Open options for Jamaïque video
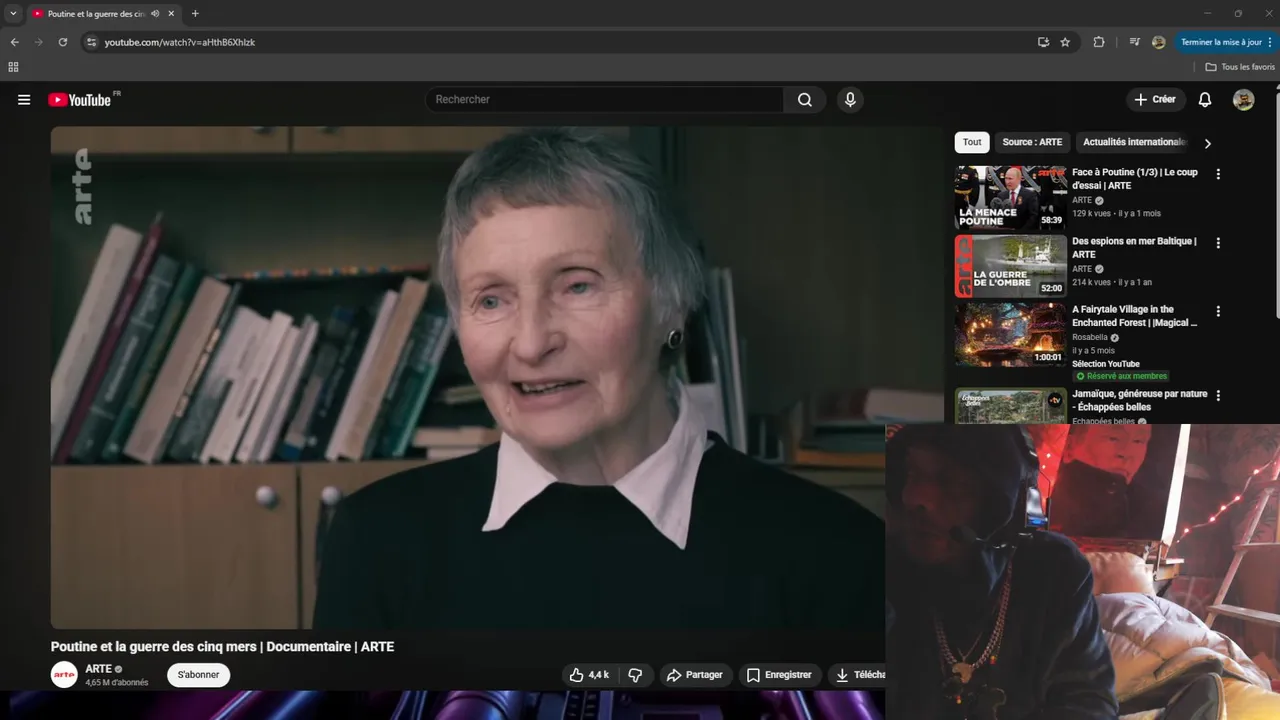This screenshot has height=720, width=1280. coord(1218,396)
